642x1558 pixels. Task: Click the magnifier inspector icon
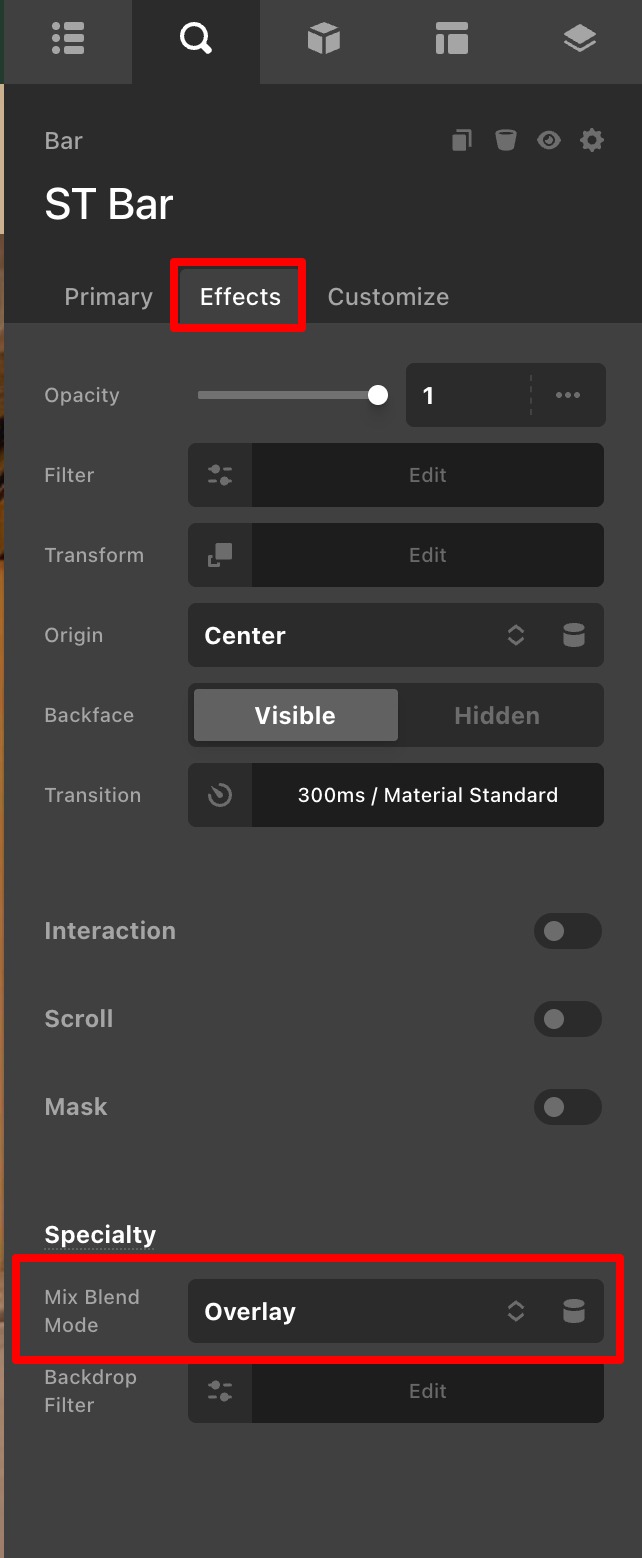(195, 40)
